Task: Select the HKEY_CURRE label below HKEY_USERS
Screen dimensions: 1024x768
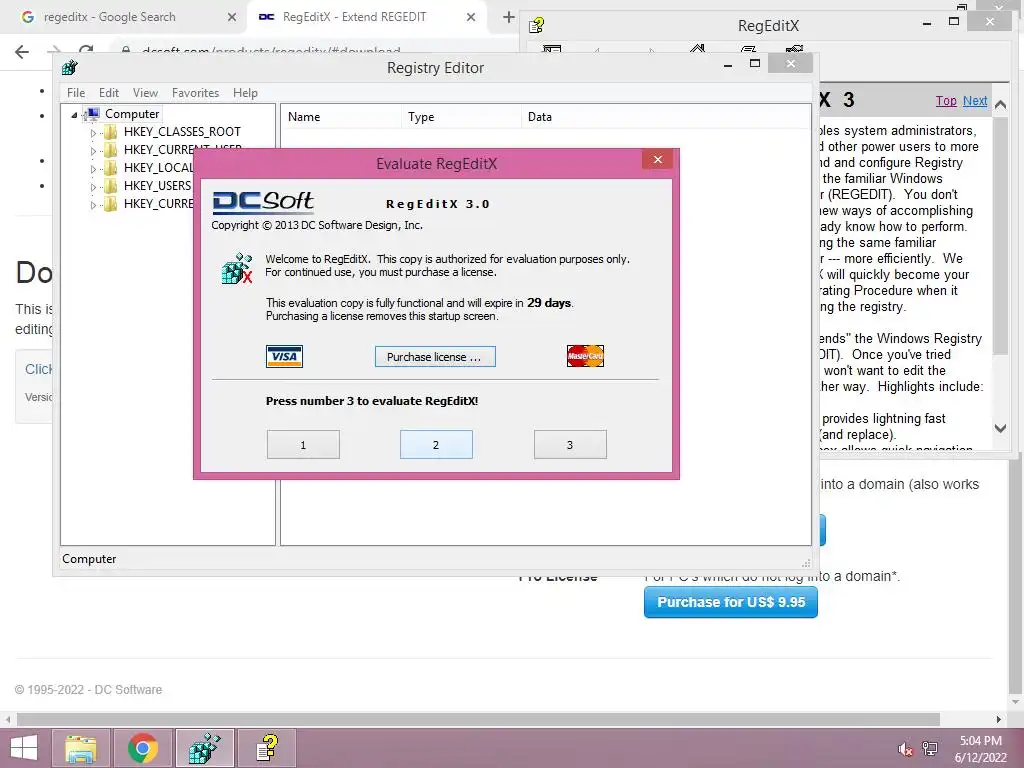Action: click(x=158, y=204)
